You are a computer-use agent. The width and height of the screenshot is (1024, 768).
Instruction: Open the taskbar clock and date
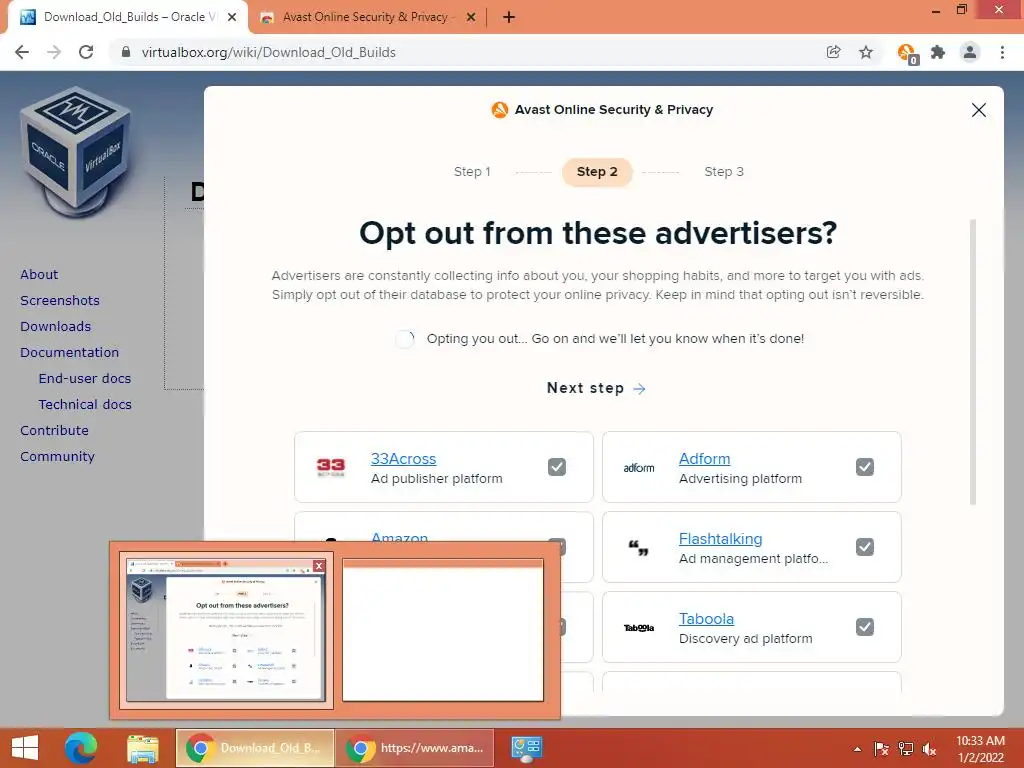point(980,749)
